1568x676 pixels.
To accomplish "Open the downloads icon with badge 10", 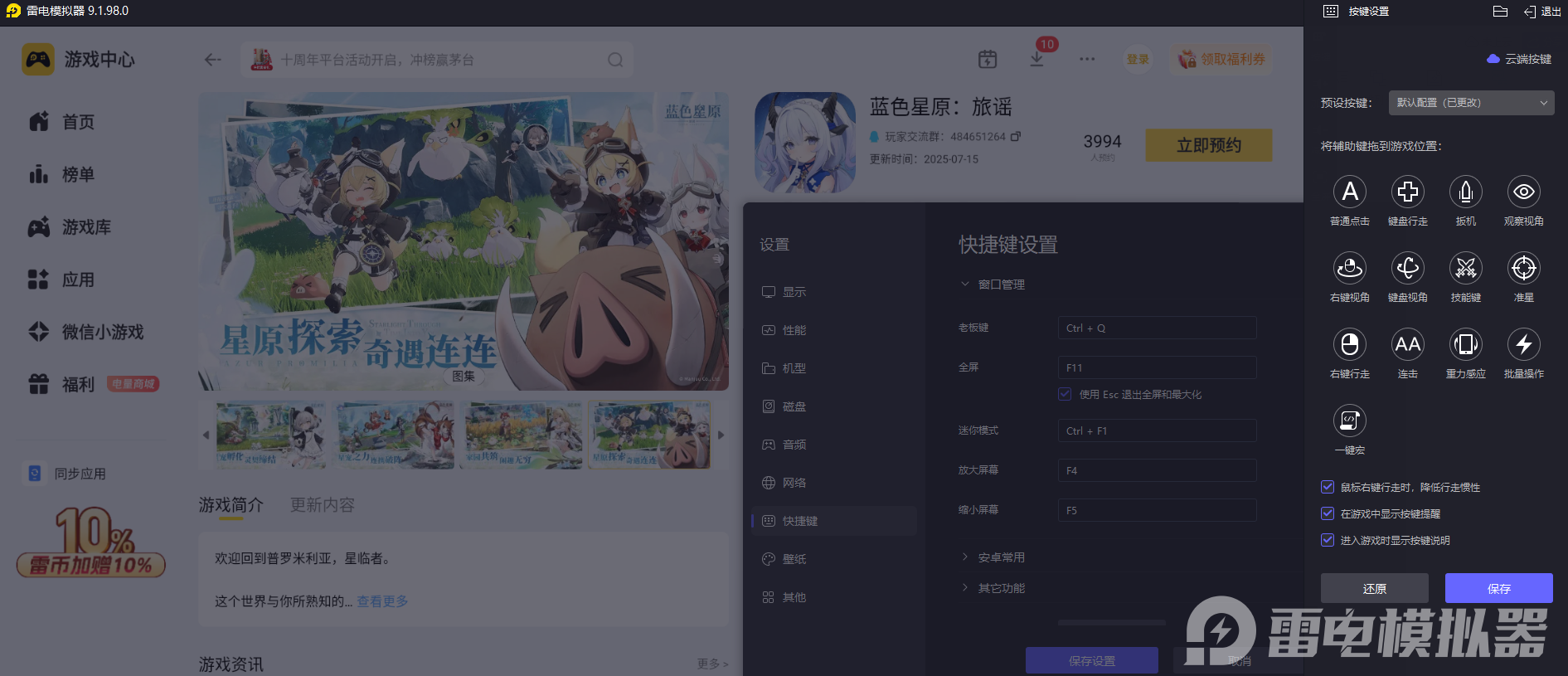I will pos(1037,59).
